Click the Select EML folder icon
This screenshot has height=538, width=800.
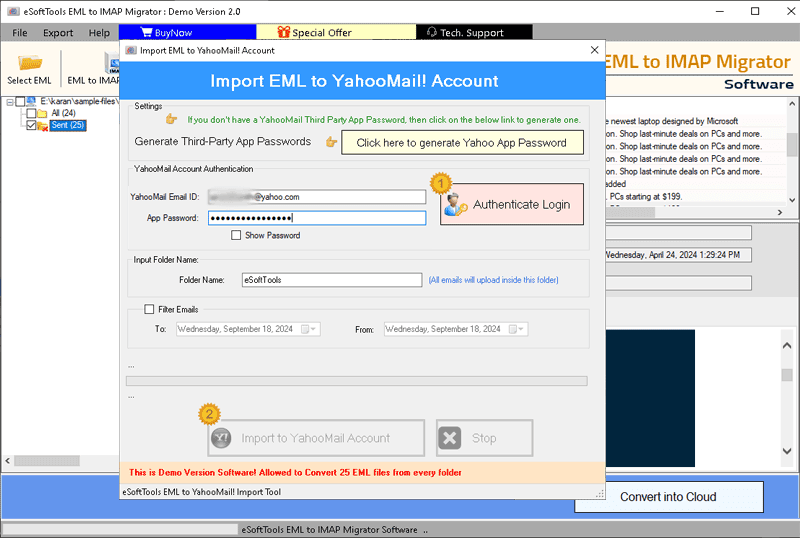[30, 63]
